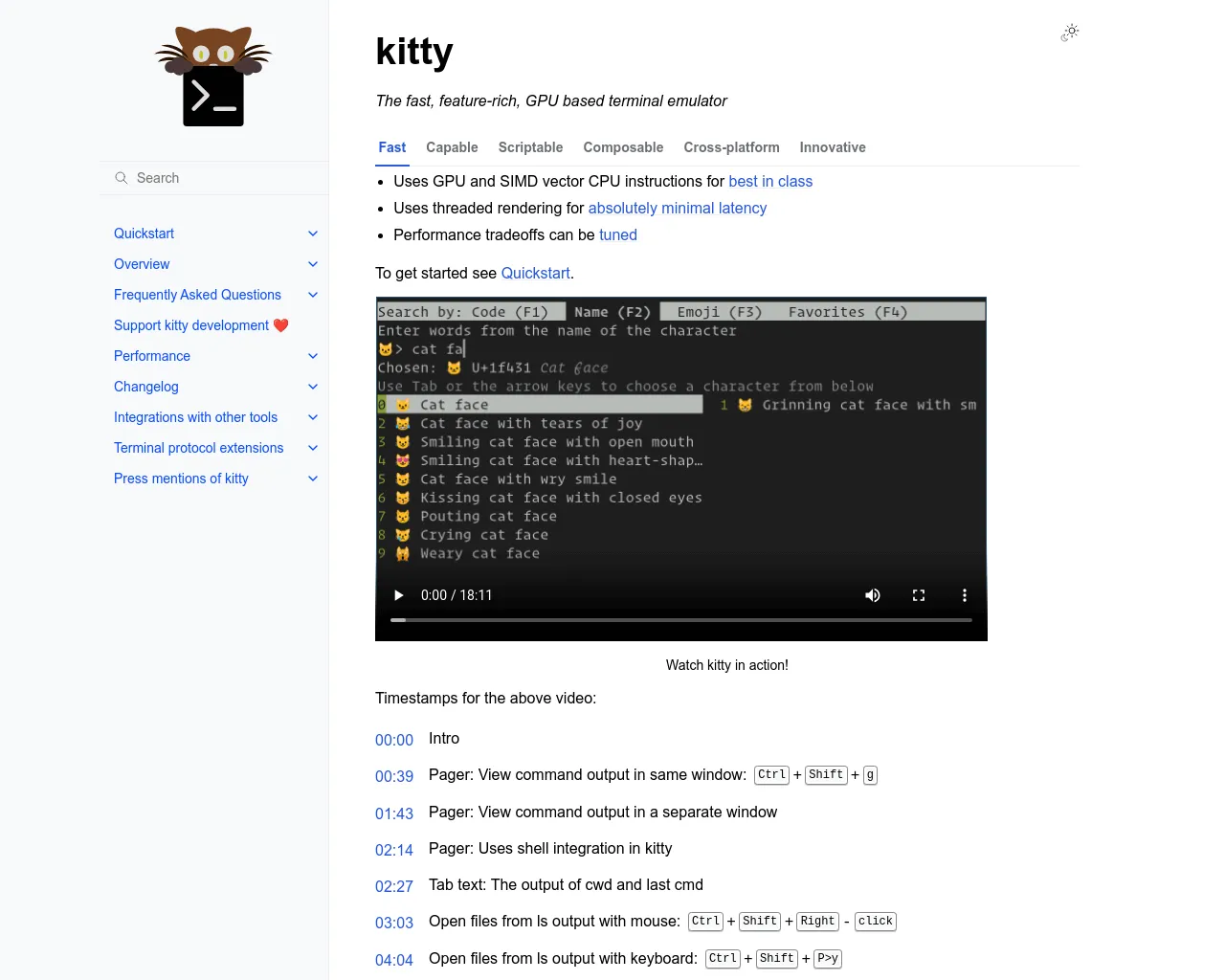
Task: Mute the demo video audio
Action: click(872, 594)
